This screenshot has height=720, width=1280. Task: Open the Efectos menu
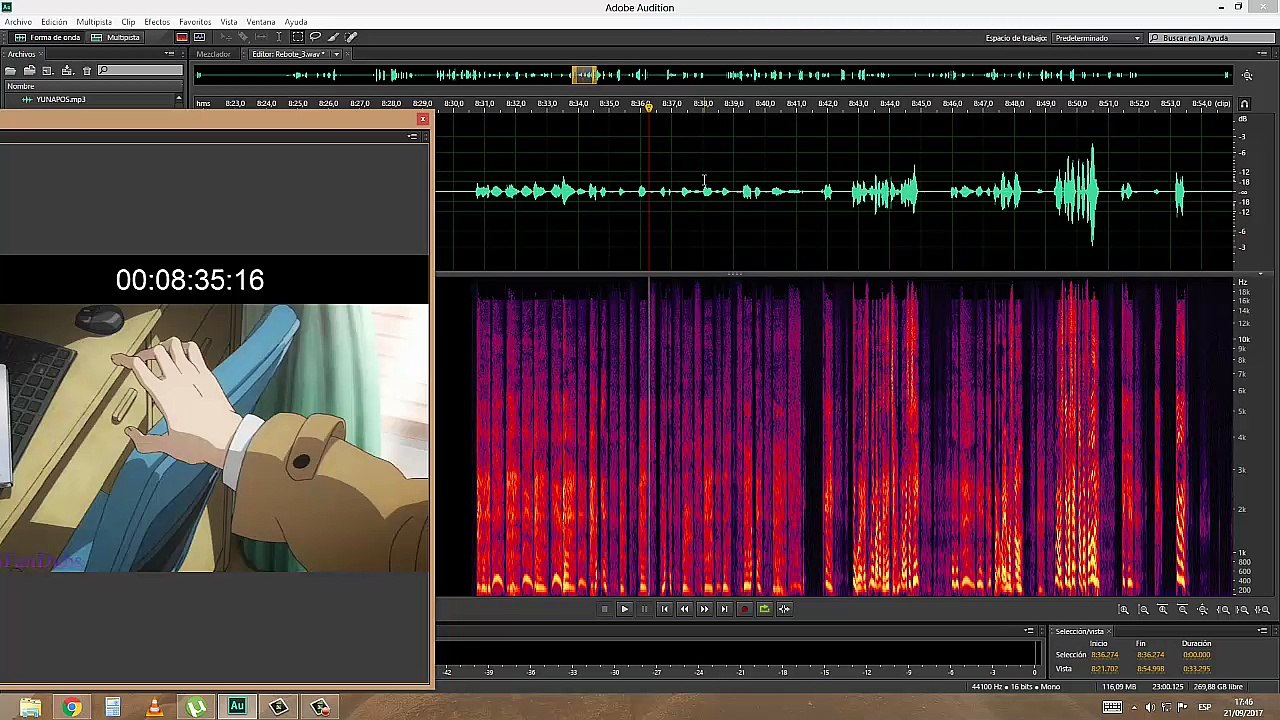pos(157,22)
